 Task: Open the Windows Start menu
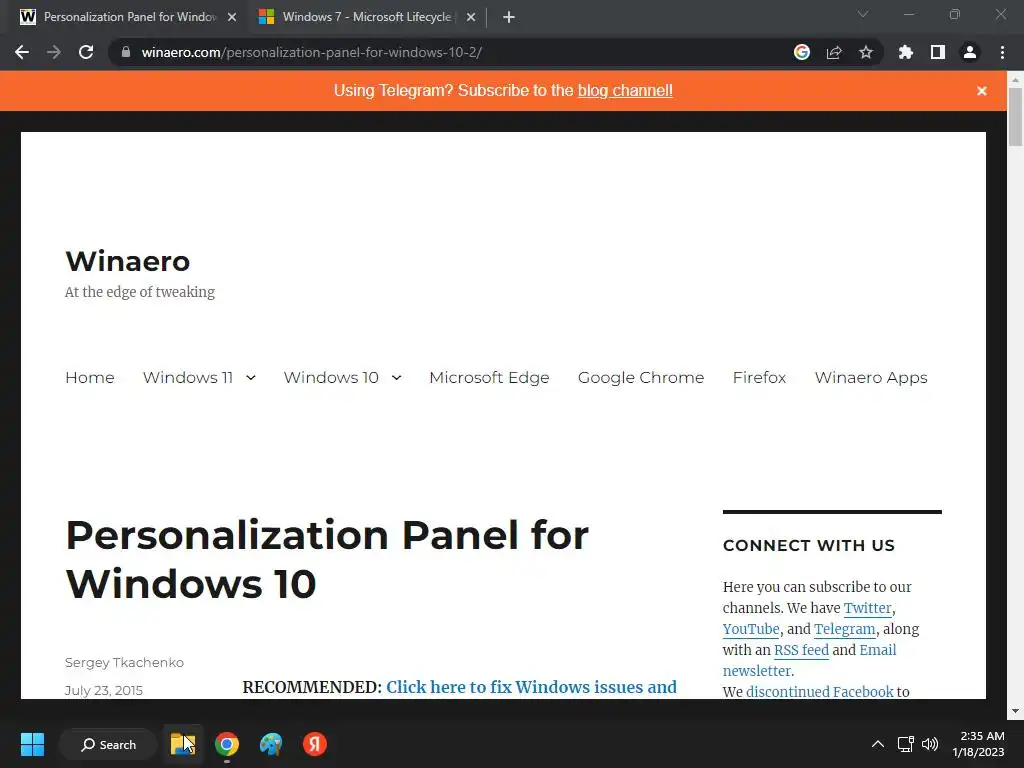[32, 744]
